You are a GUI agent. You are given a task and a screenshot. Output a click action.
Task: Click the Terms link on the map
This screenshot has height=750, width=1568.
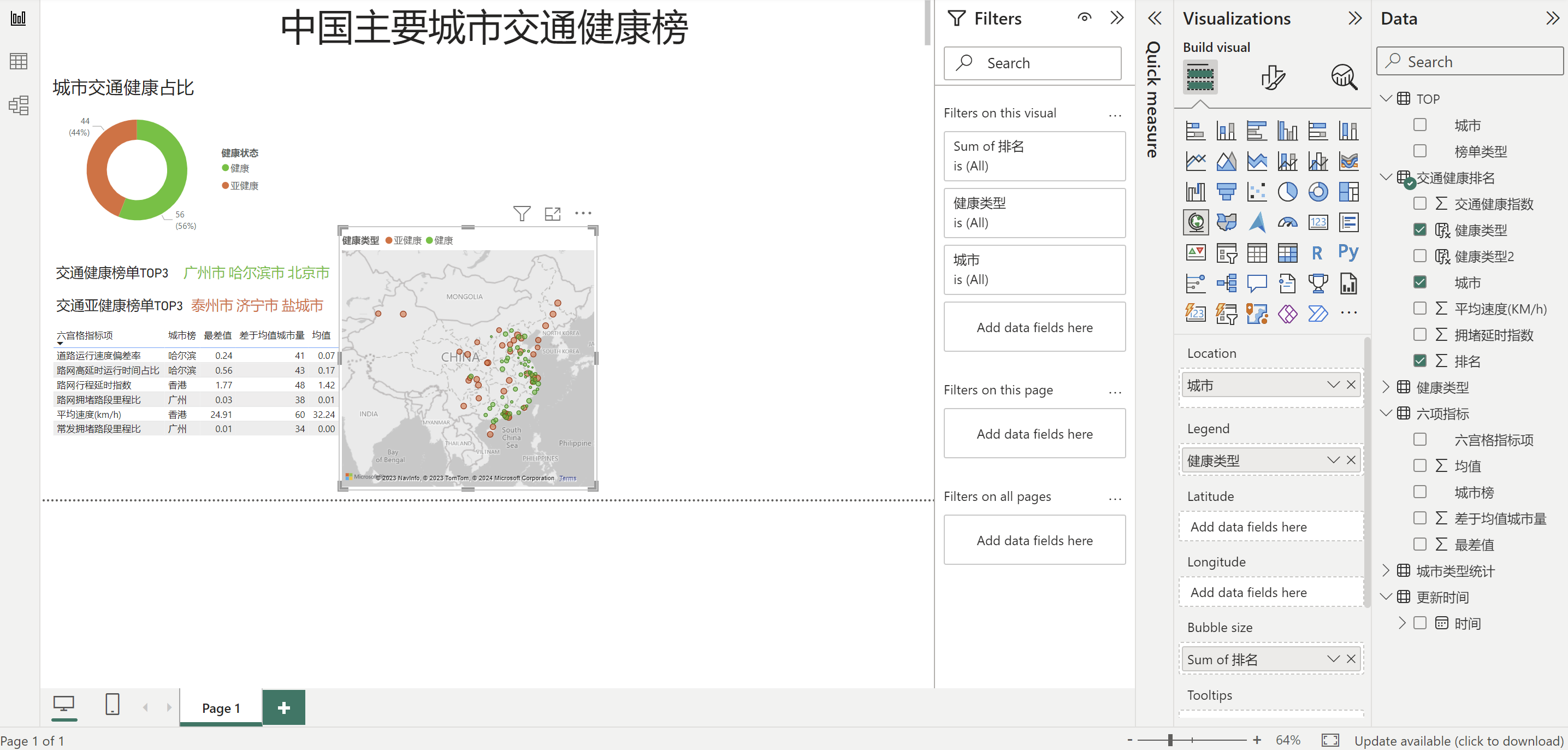(x=567, y=479)
